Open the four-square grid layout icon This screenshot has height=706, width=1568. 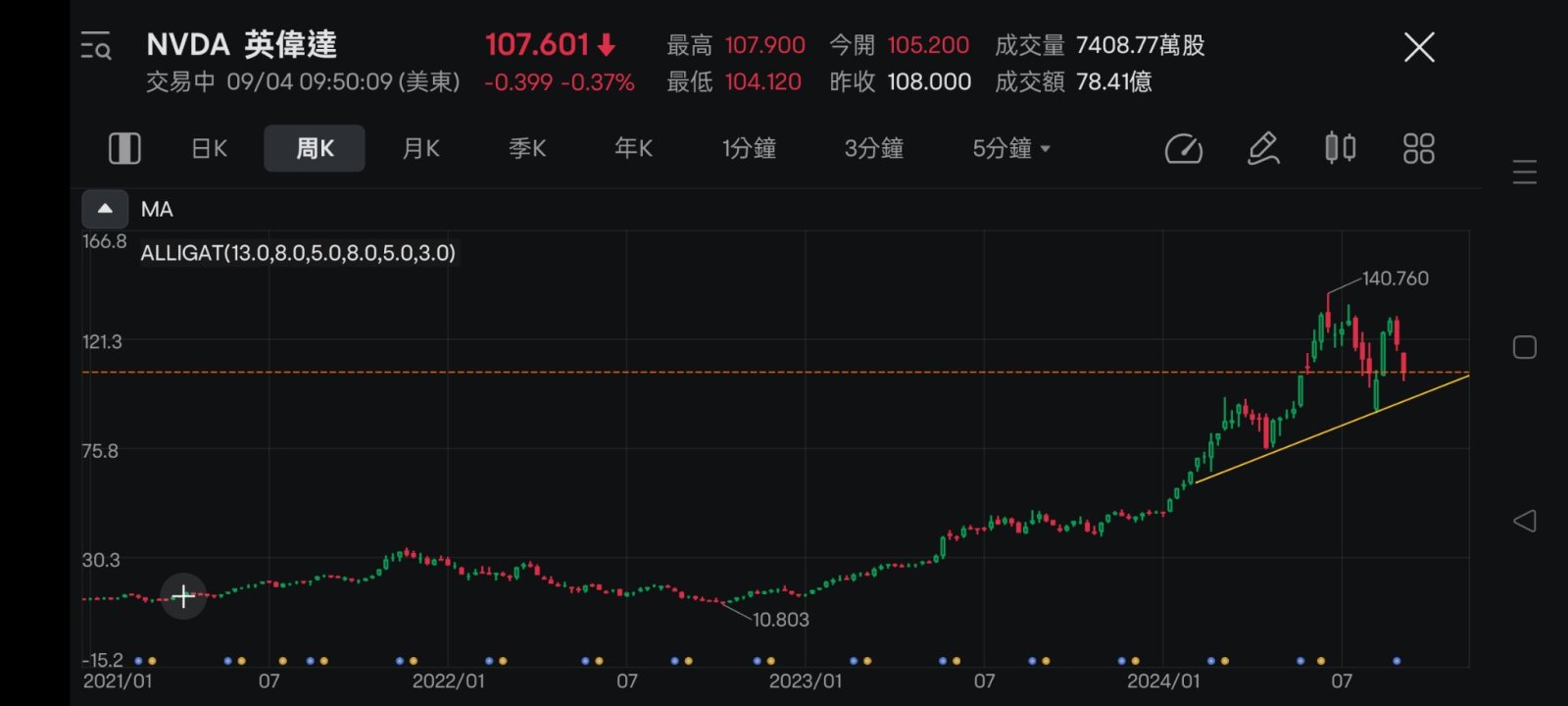(1418, 148)
